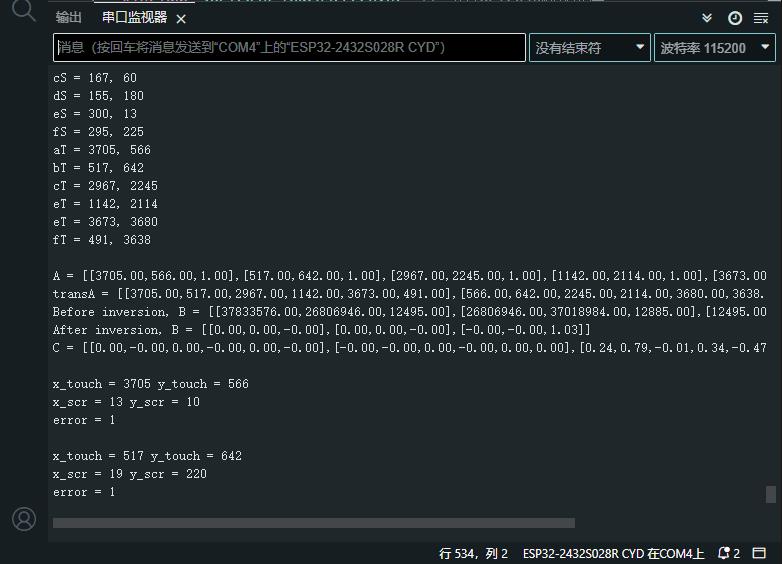Click the 'After inversion, B' output line

[x=321, y=330]
